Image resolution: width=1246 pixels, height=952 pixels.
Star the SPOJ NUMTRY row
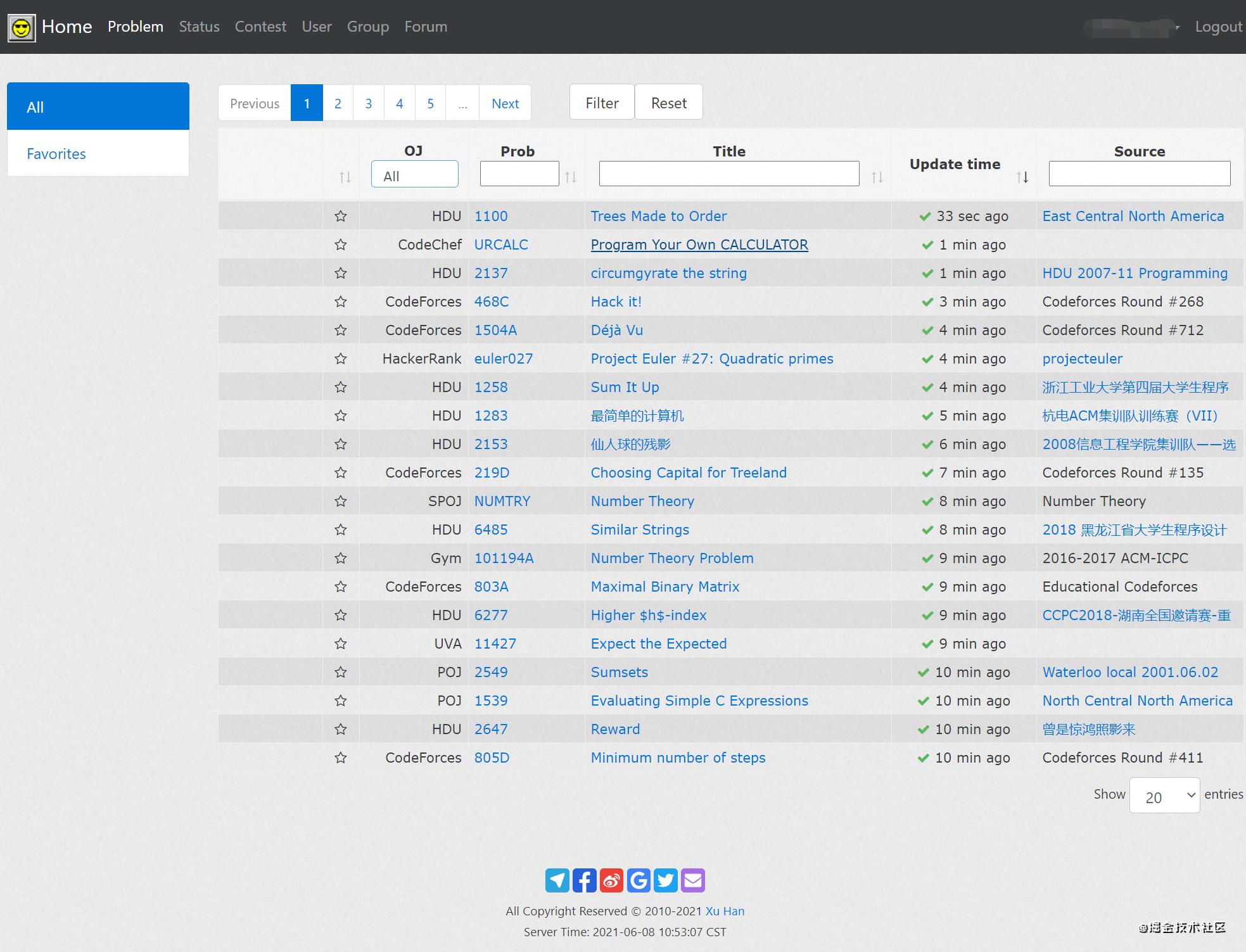[x=341, y=501]
